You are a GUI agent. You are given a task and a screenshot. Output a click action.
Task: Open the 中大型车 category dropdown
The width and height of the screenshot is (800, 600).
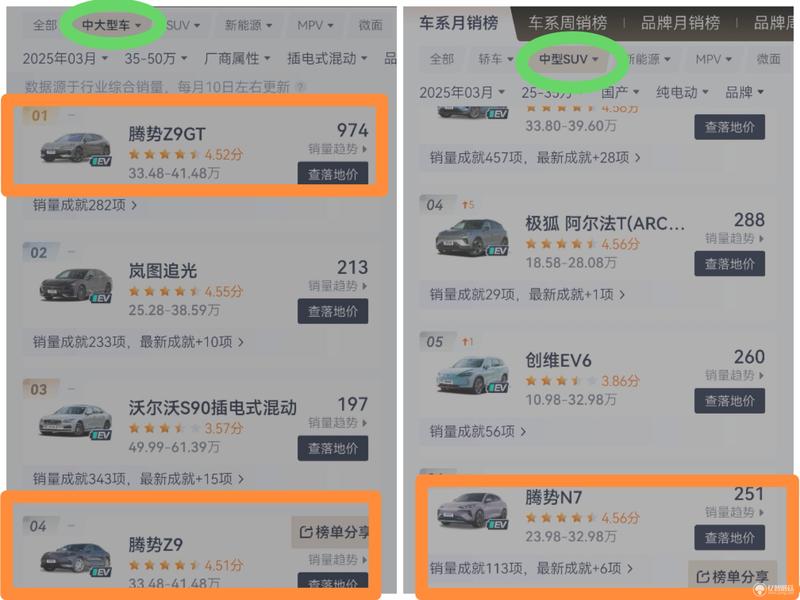[x=111, y=25]
